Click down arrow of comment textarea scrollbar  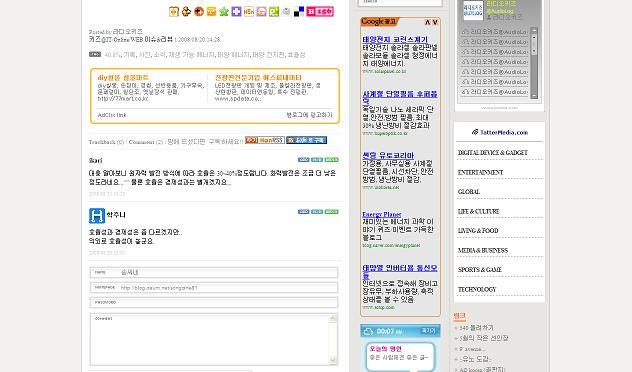pos(333,360)
